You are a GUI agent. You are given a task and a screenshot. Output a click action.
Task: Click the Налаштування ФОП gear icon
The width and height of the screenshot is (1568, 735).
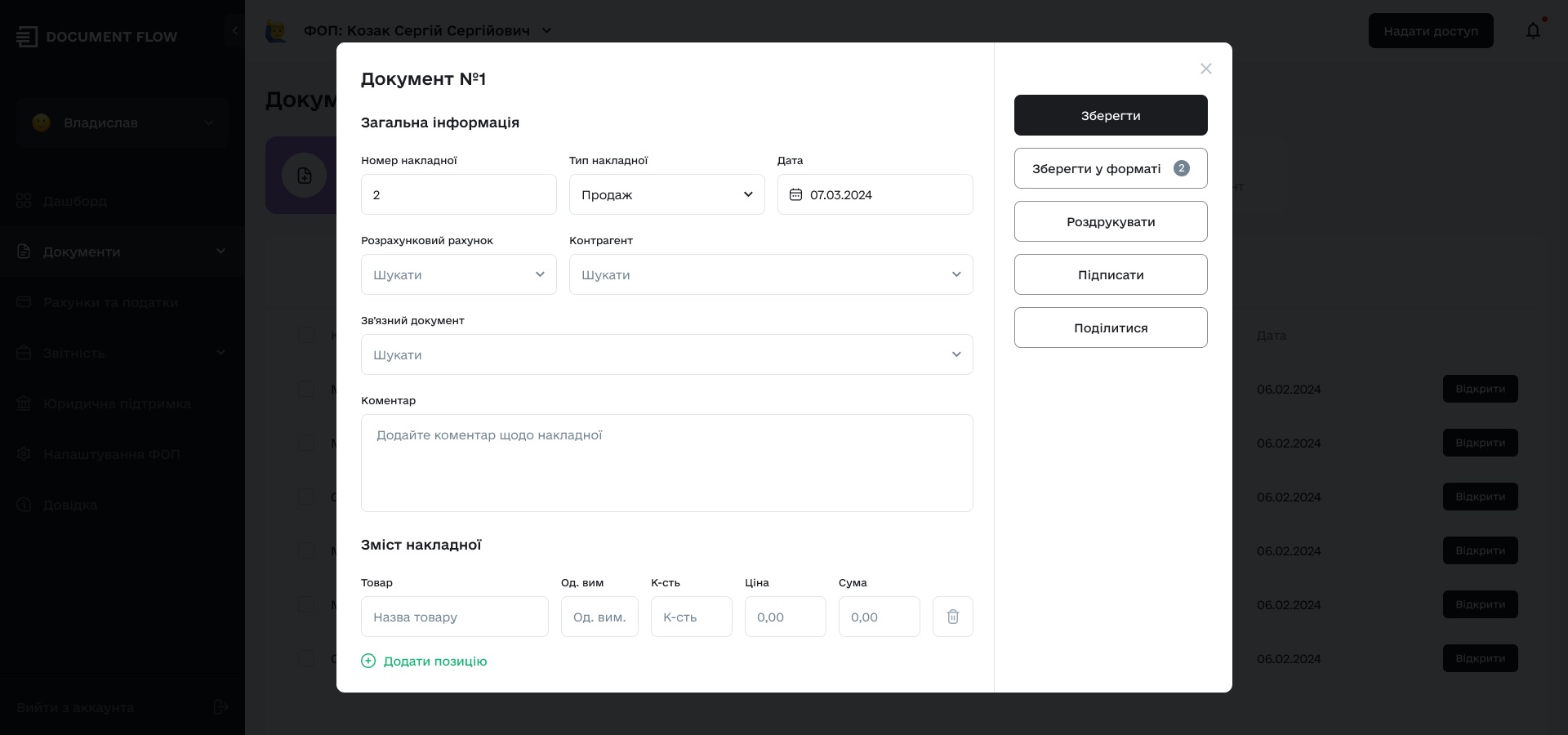click(x=24, y=454)
